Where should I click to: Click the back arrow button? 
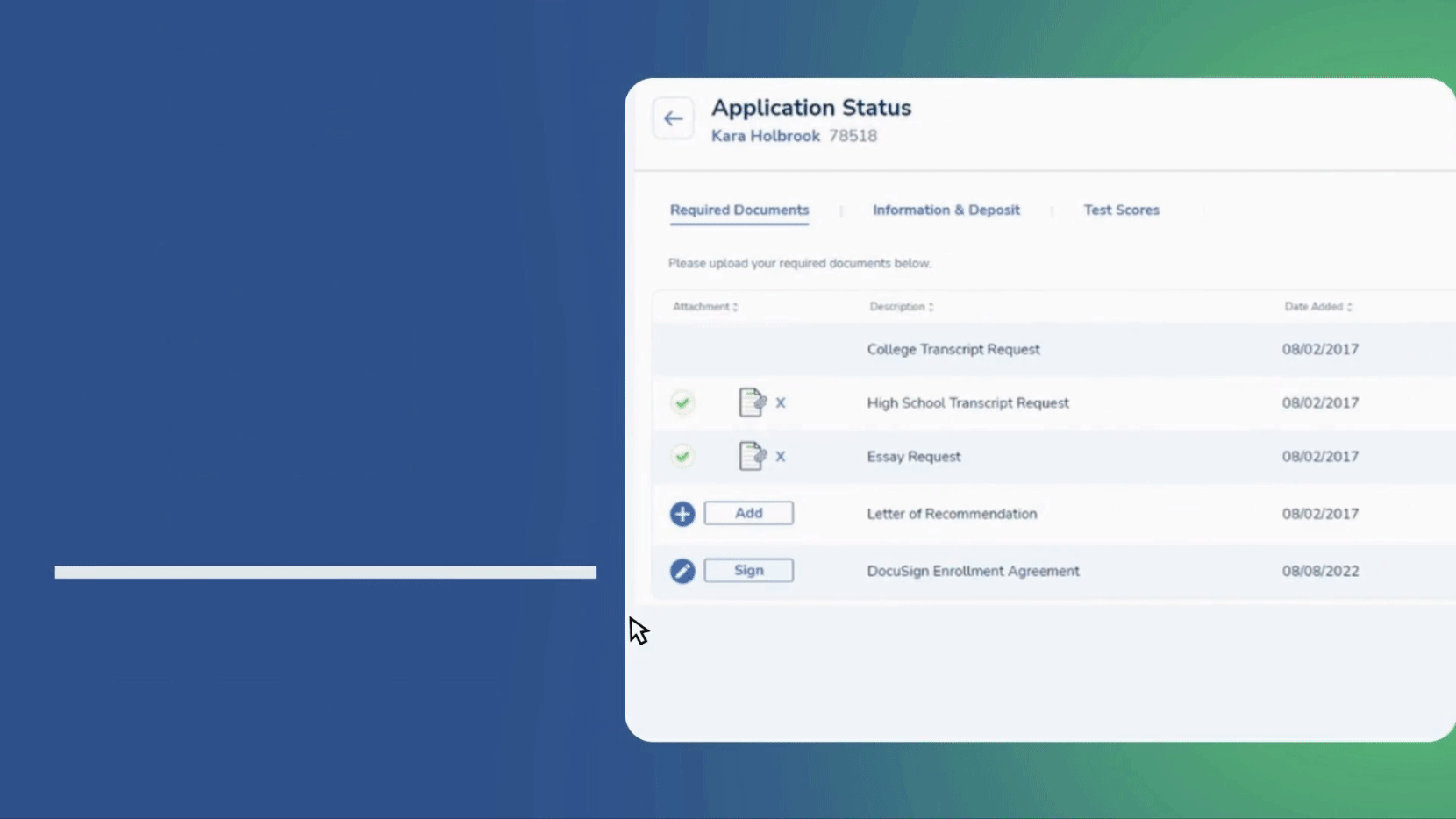(x=673, y=118)
